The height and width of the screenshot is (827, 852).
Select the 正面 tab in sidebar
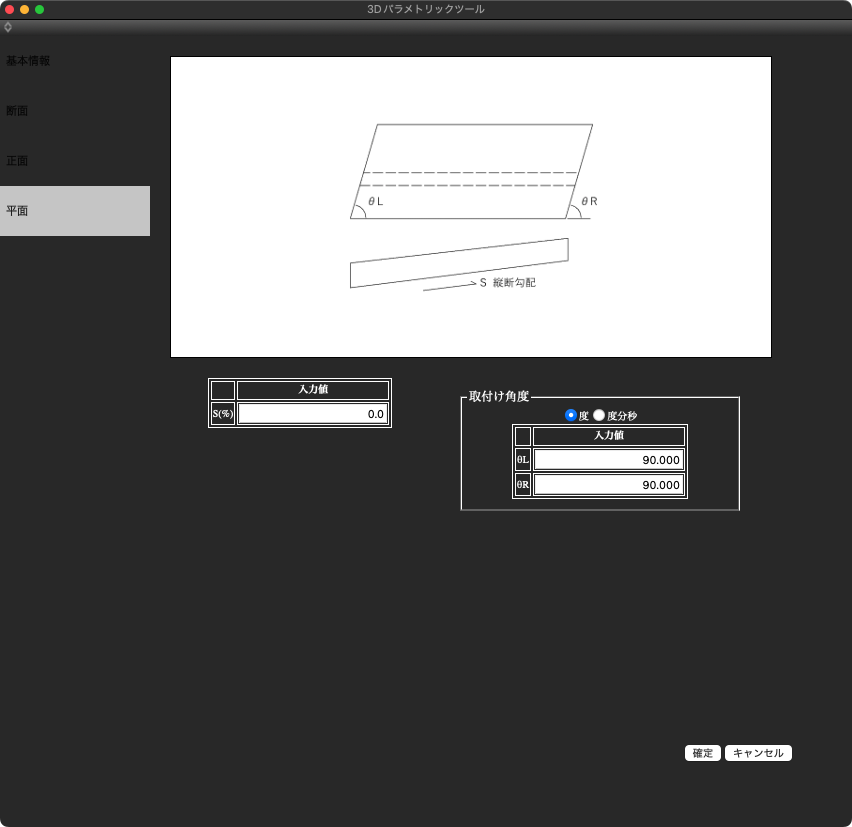[17, 161]
